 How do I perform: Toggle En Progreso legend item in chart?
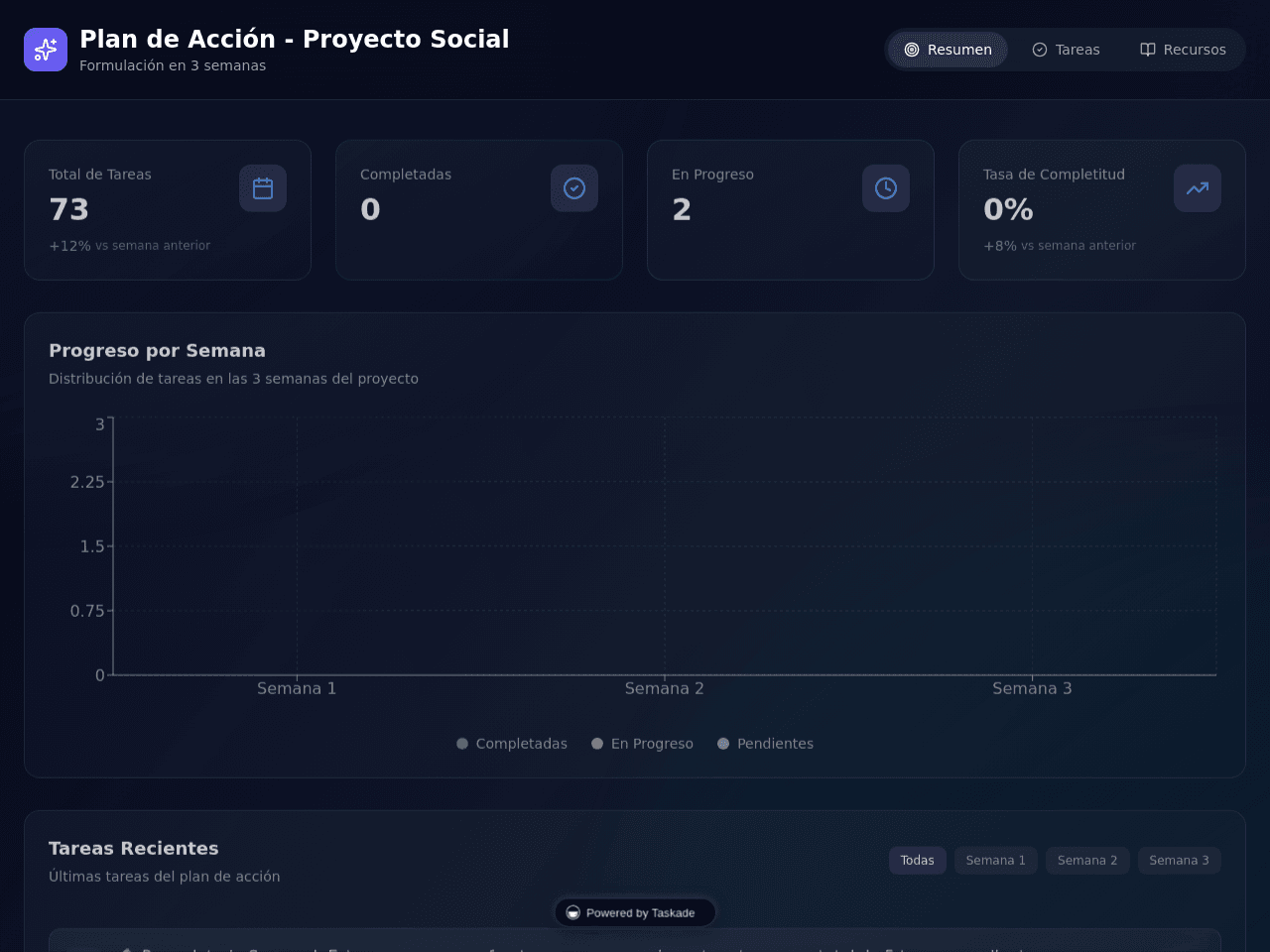[x=642, y=744]
